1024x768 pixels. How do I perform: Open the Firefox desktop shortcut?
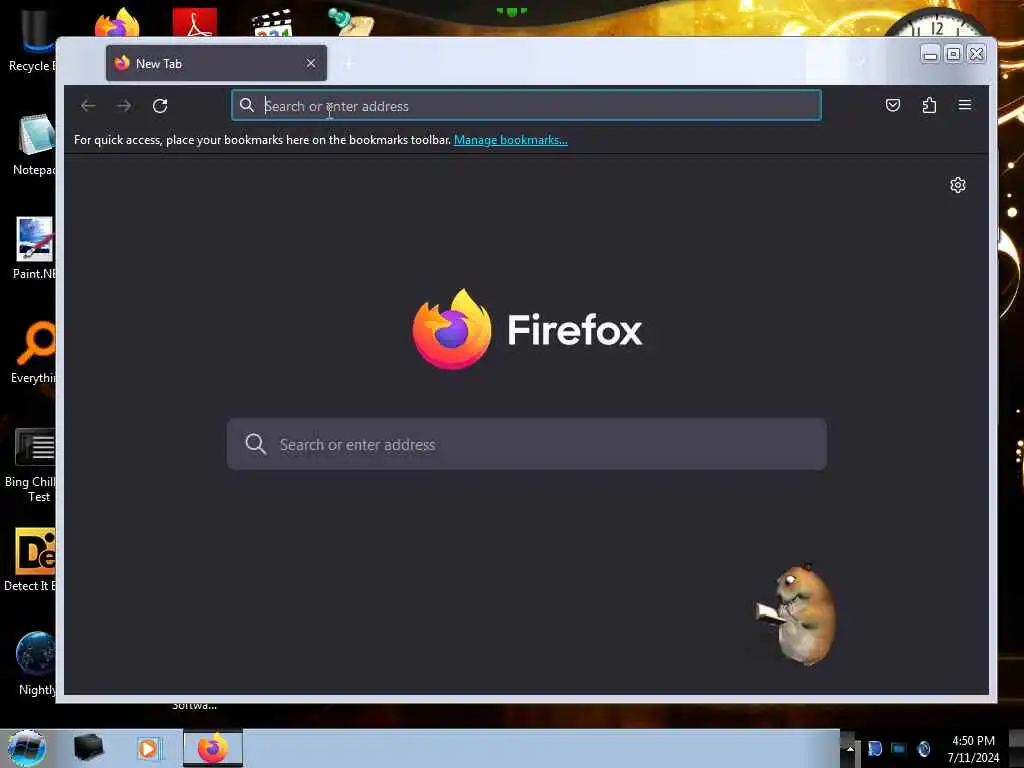(x=118, y=23)
